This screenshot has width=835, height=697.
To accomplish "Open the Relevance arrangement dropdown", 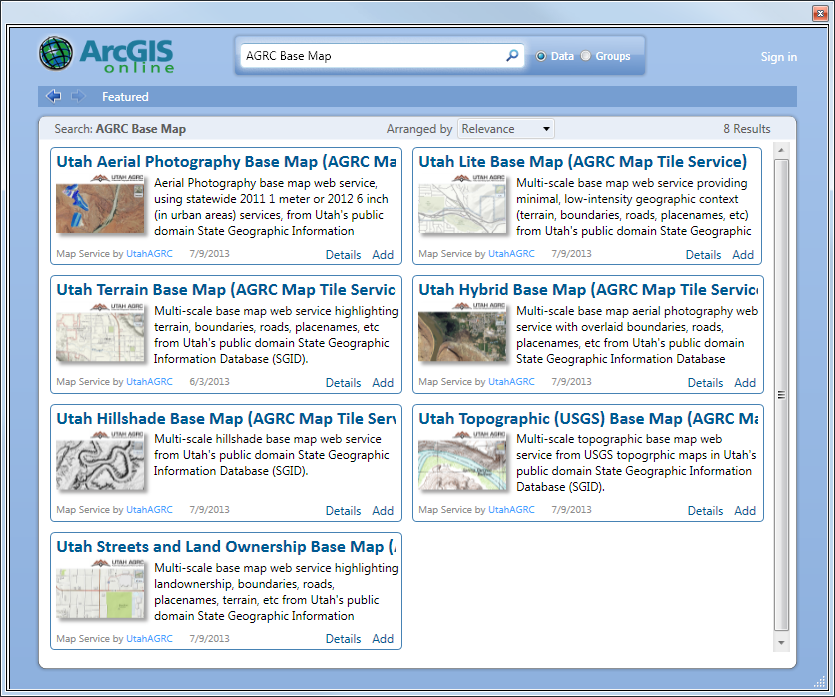I will point(505,129).
